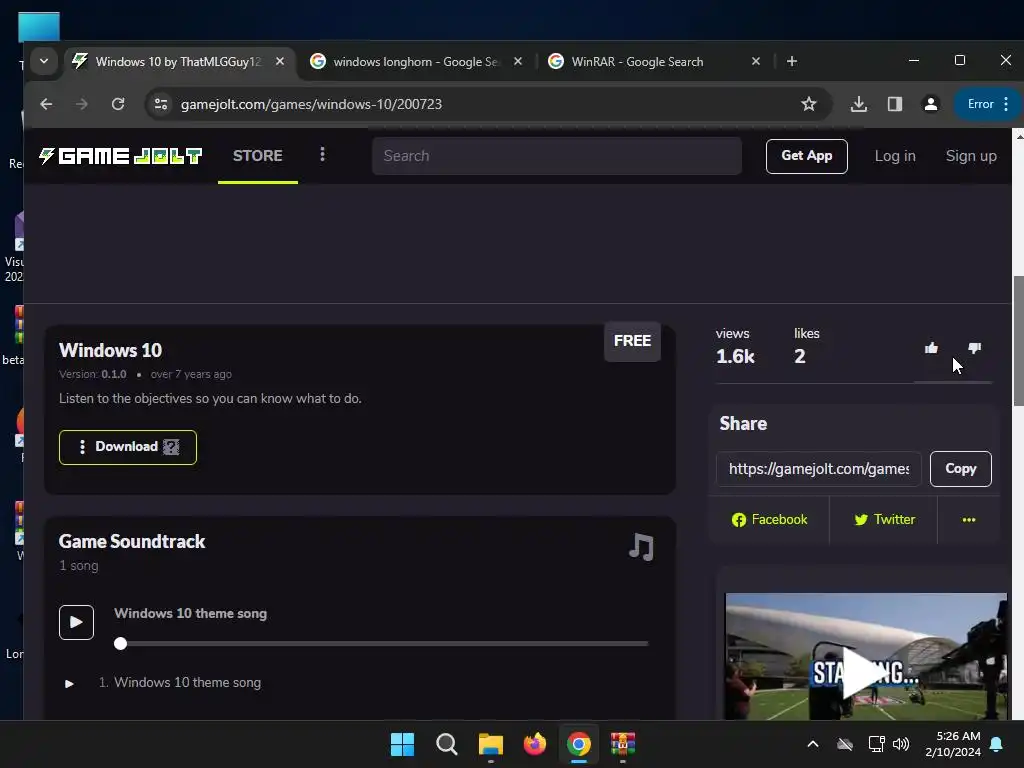Viewport: 1024px width, 768px height.
Task: Click the Error update menu button
Action: (988, 104)
